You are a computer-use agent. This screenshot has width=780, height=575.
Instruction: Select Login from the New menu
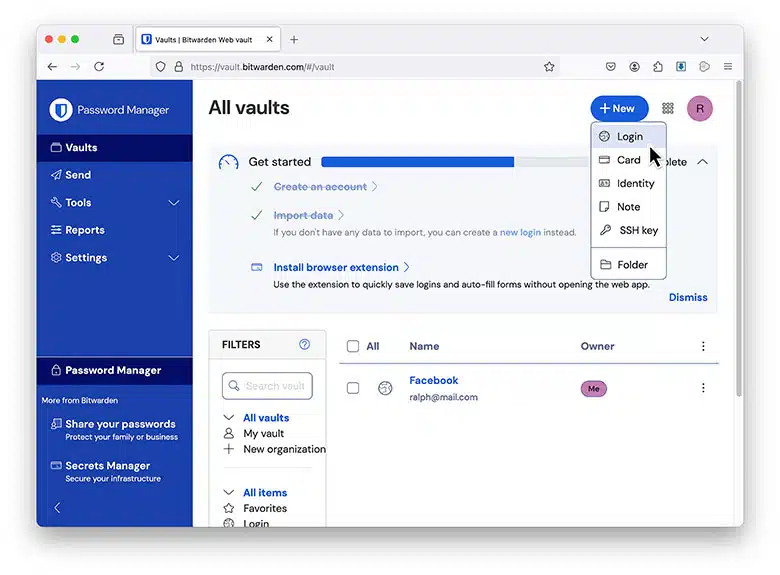[629, 136]
